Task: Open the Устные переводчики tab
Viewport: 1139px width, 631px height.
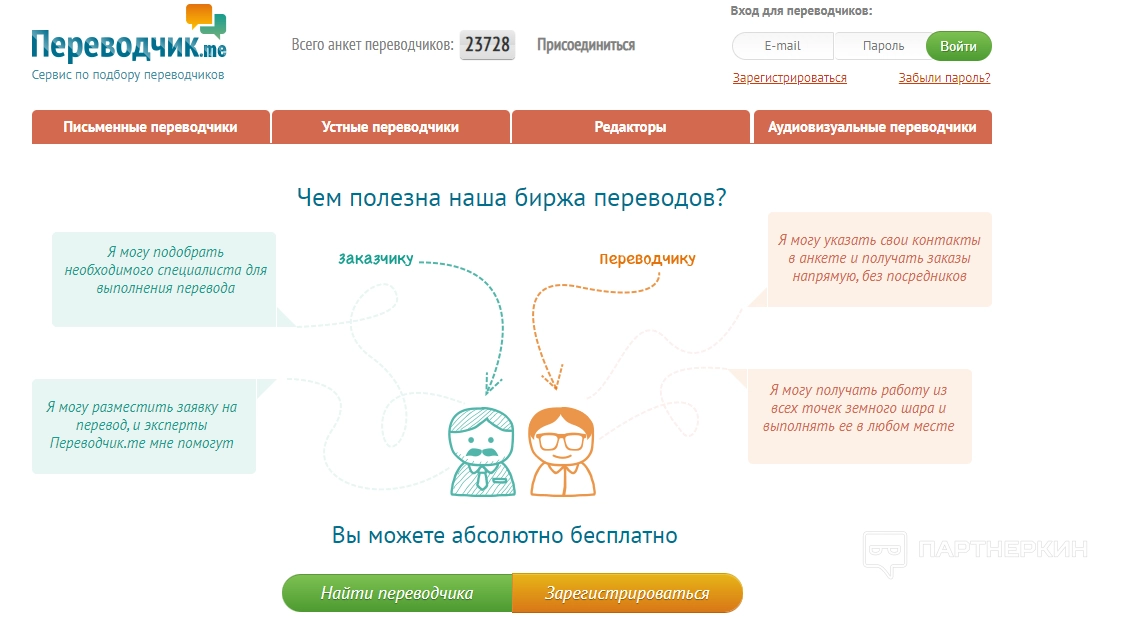Action: [390, 127]
